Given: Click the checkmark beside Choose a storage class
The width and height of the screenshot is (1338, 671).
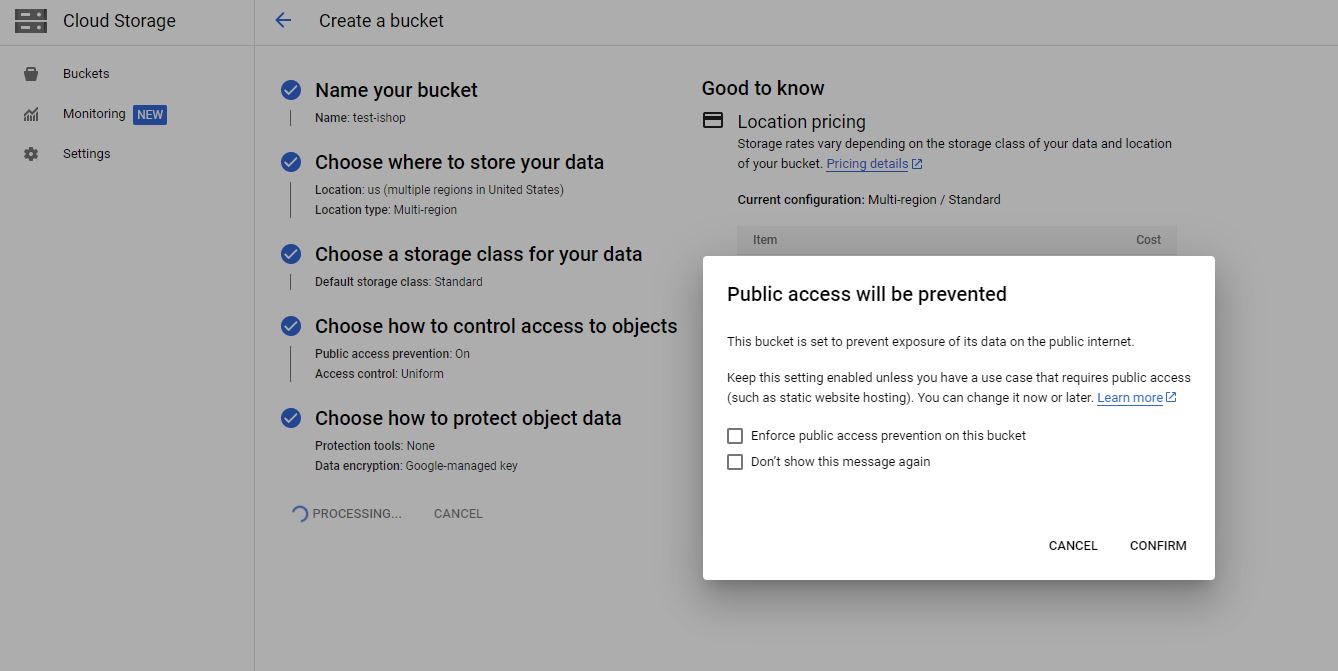Looking at the screenshot, I should tap(291, 254).
